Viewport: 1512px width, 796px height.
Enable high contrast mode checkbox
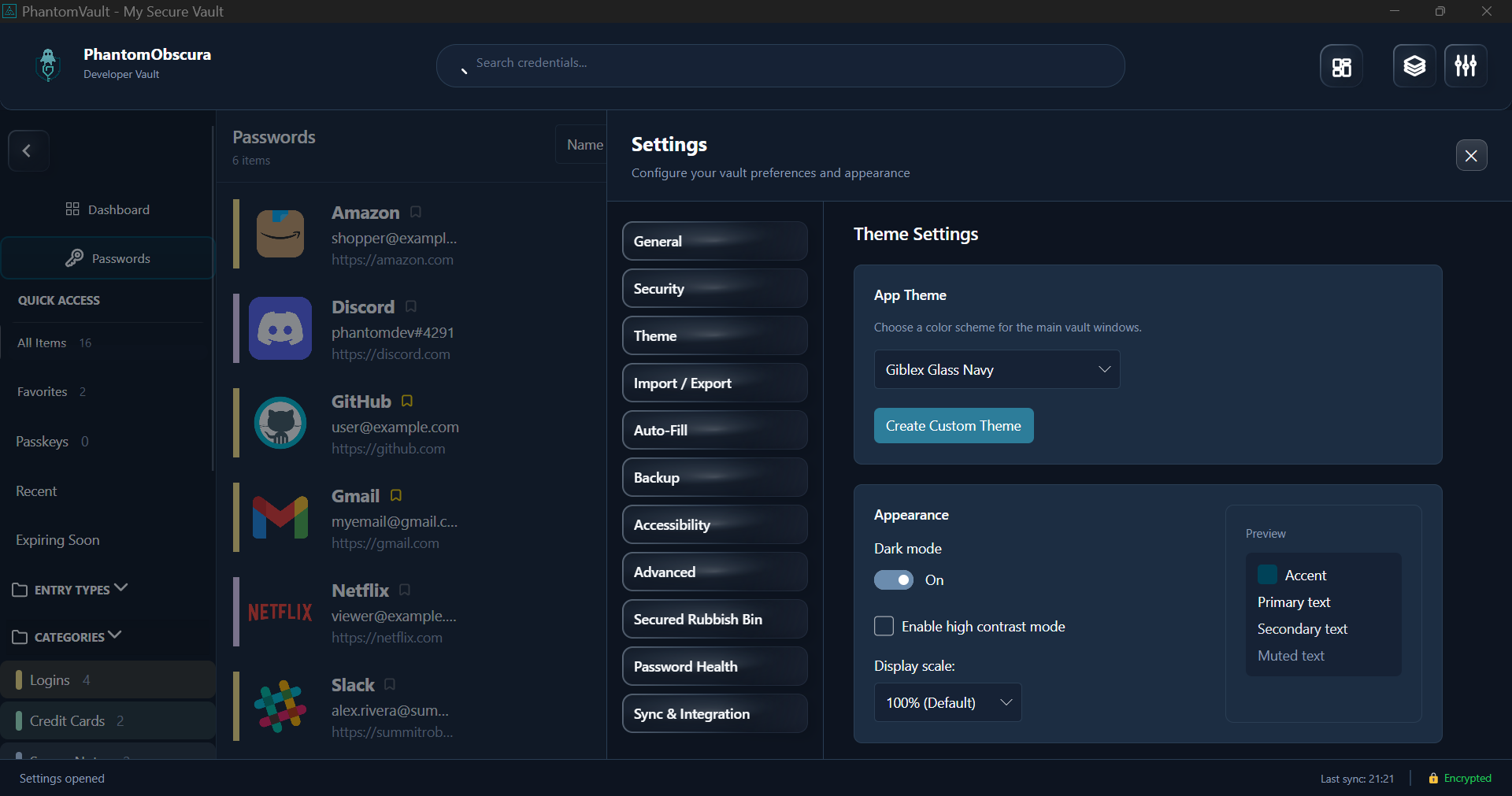point(884,627)
